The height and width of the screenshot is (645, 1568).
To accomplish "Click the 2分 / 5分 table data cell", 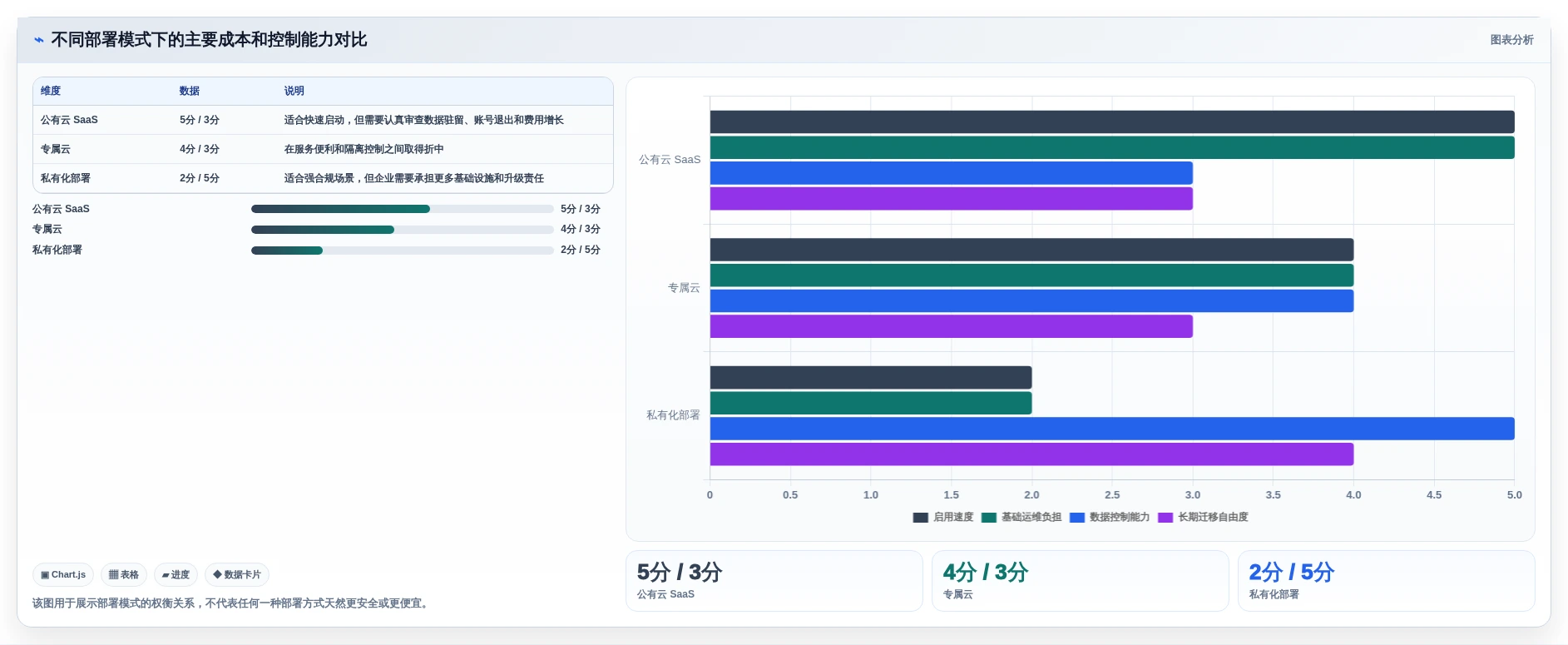I will point(200,178).
